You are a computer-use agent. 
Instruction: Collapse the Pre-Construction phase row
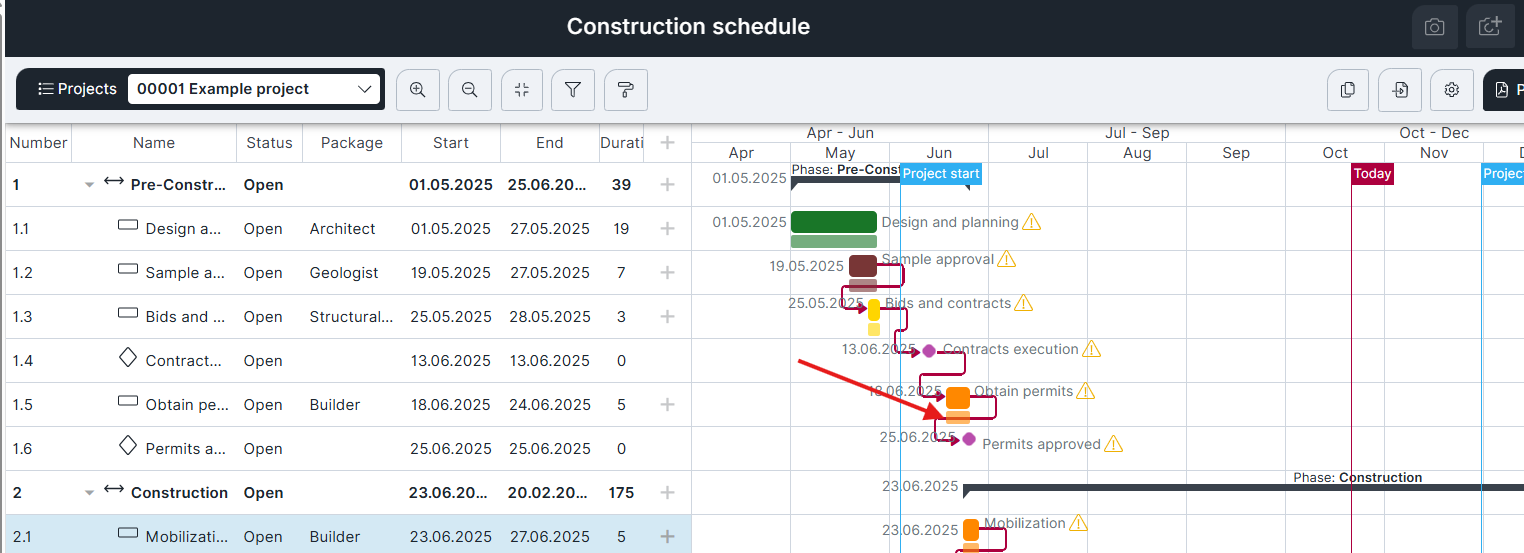point(89,185)
